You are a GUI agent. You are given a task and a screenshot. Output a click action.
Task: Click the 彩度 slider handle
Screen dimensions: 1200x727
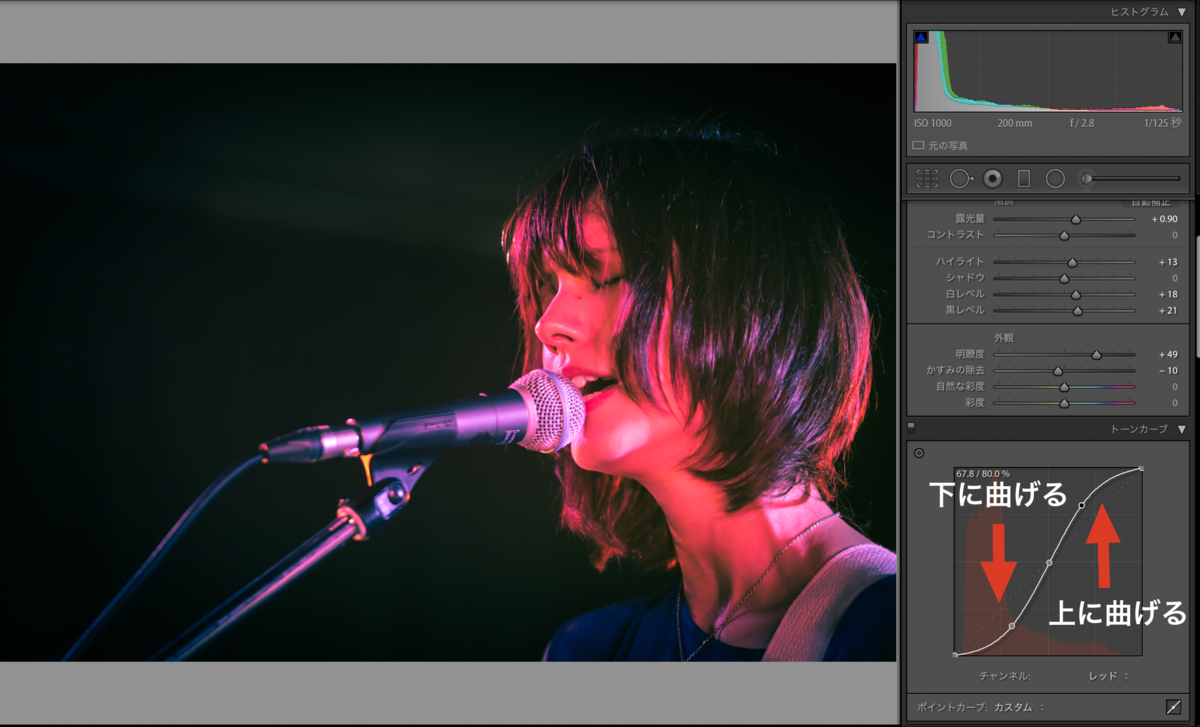tap(1064, 402)
